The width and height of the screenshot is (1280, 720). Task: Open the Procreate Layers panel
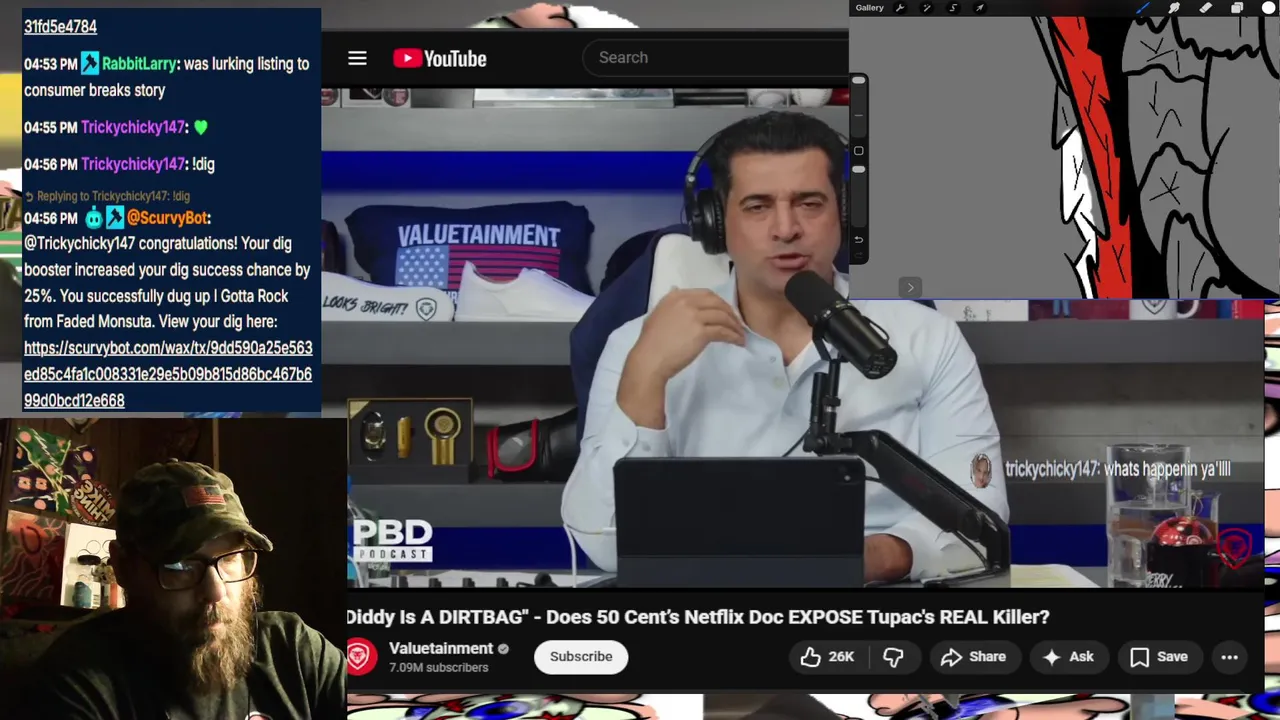(1237, 8)
